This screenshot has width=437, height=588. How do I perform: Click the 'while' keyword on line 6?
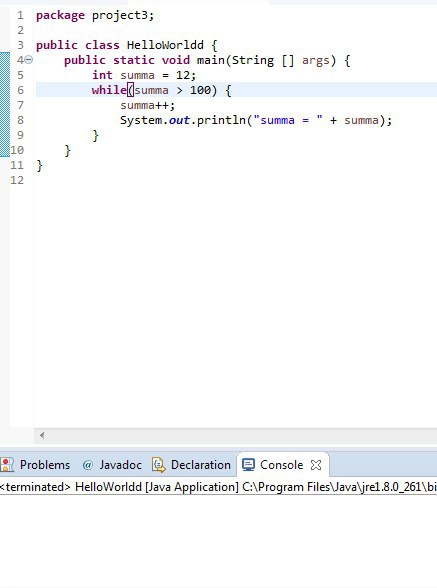(x=110, y=90)
